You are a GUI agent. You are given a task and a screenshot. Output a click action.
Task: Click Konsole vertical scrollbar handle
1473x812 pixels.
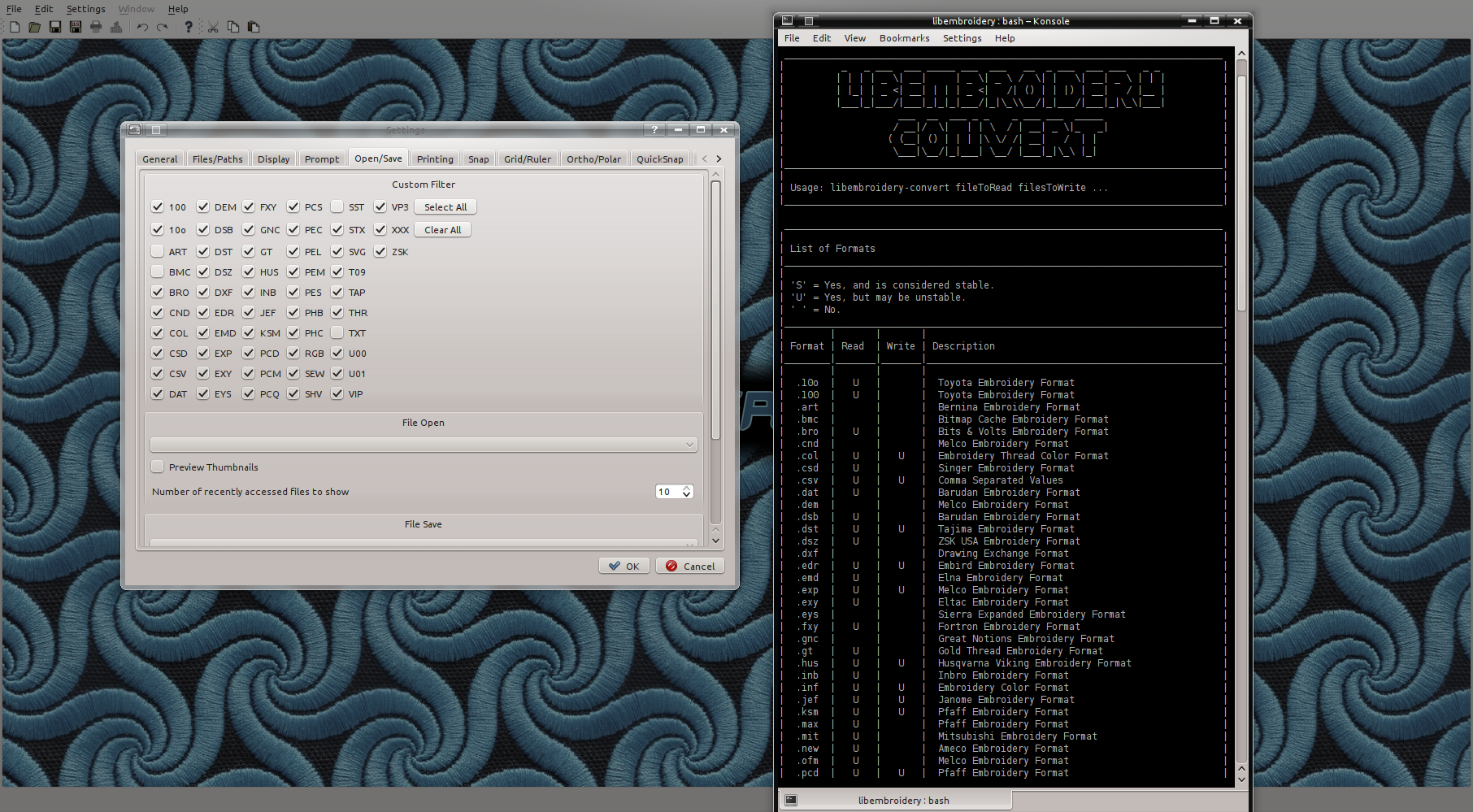(x=1241, y=193)
